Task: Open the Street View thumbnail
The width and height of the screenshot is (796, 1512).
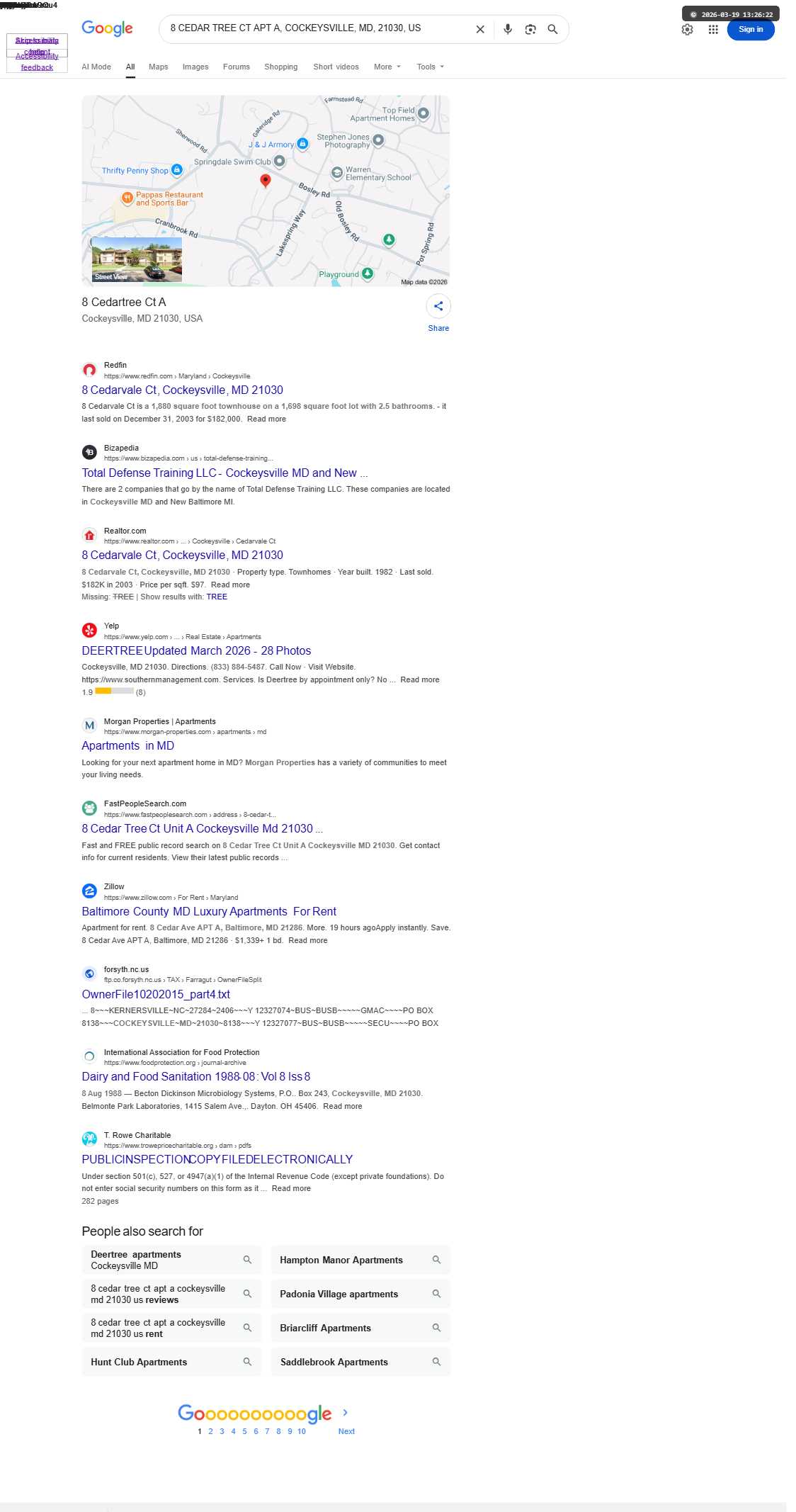Action: [137, 259]
